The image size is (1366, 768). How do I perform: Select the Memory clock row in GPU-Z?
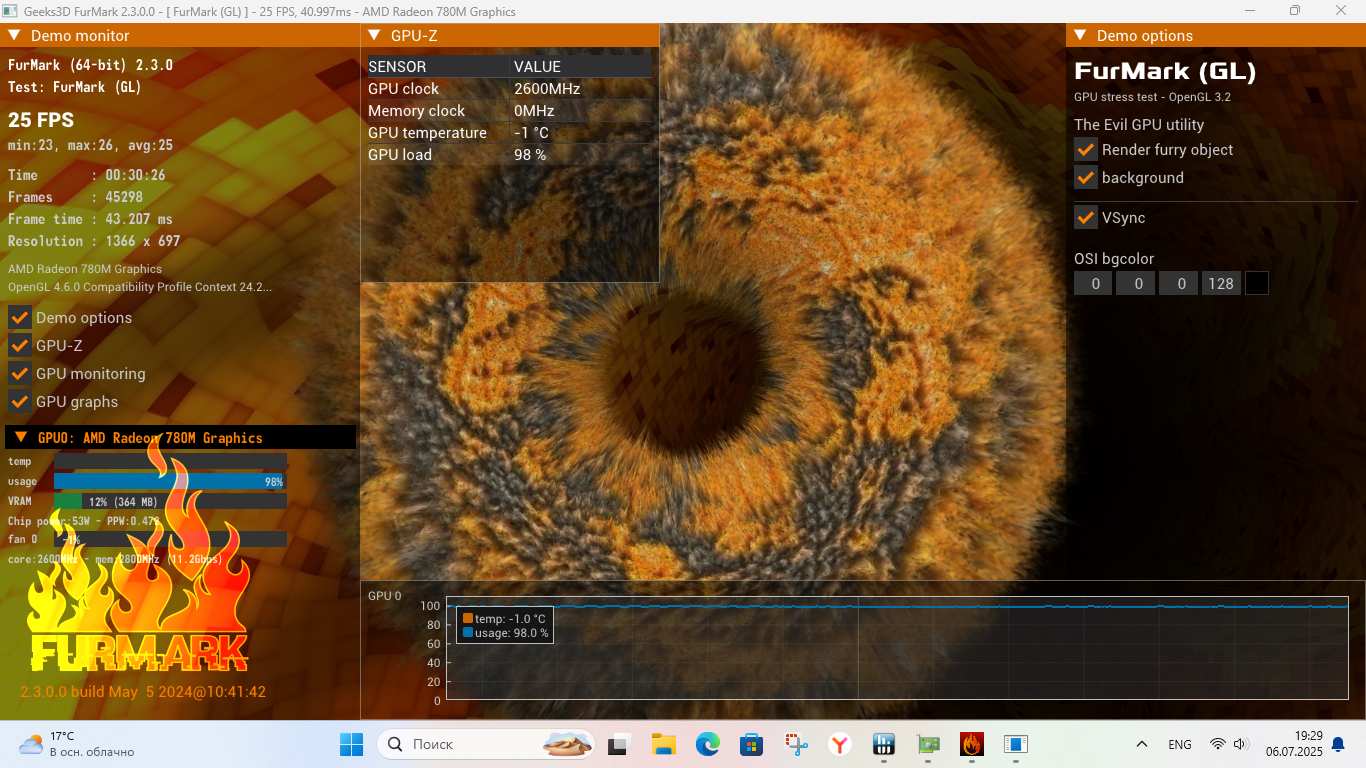(509, 111)
